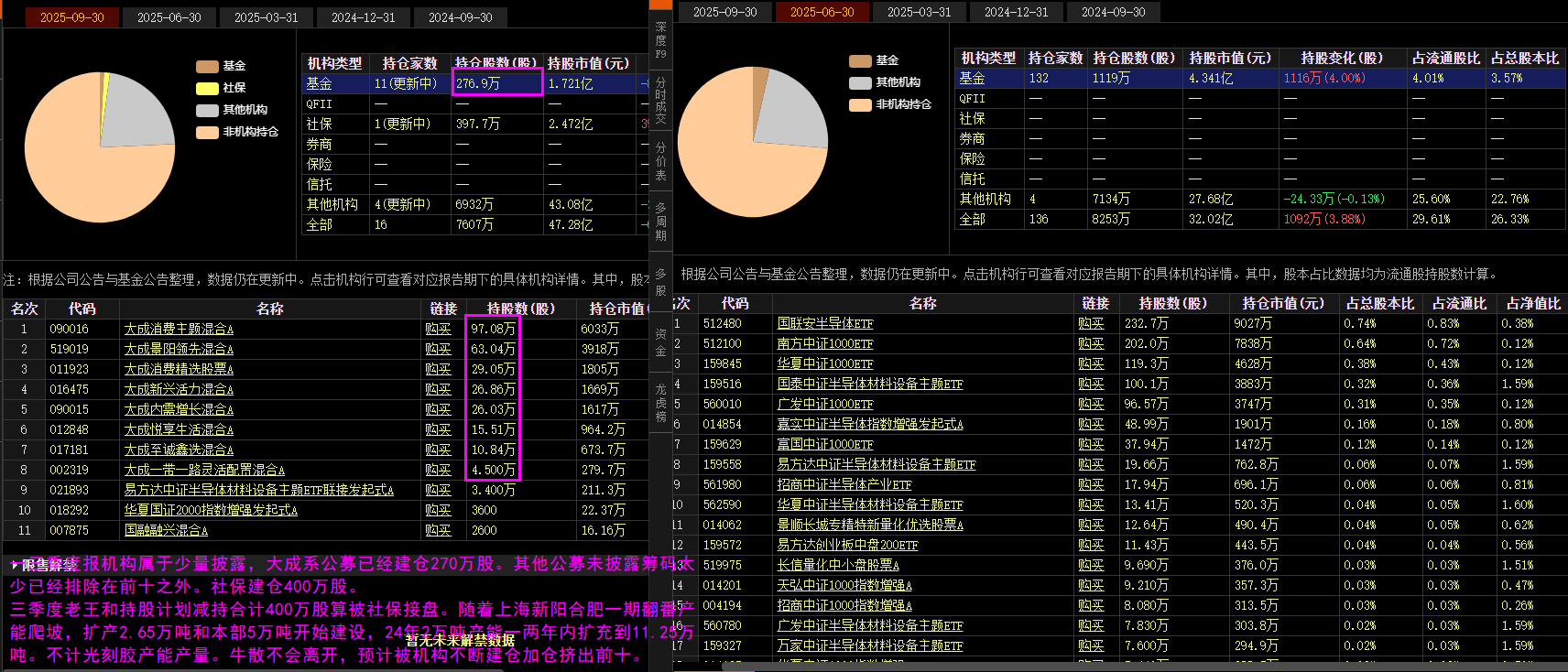1568x672 pixels.
Task: Click the 机构类型 header in the left table
Action: click(334, 63)
